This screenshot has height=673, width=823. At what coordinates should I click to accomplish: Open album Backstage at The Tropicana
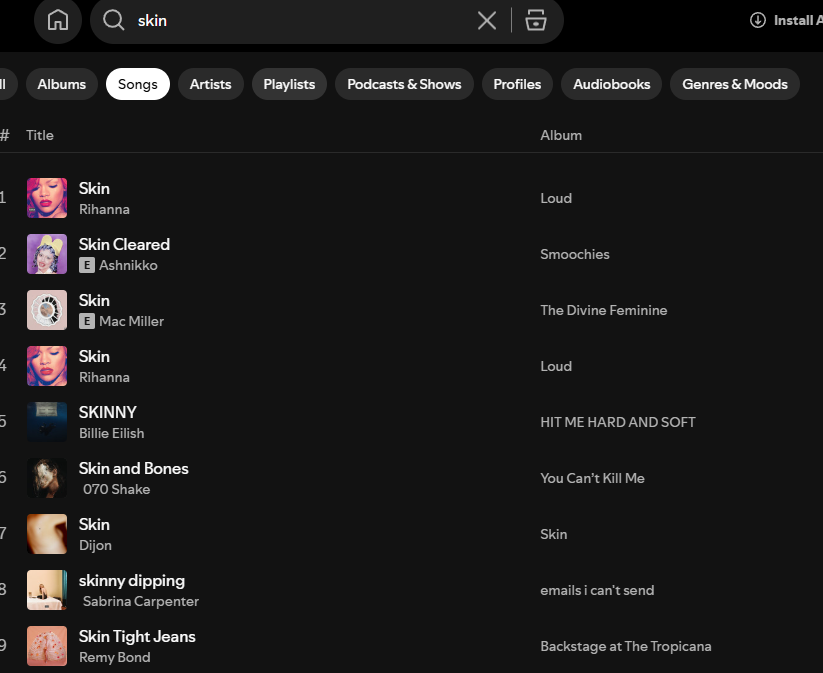[626, 646]
